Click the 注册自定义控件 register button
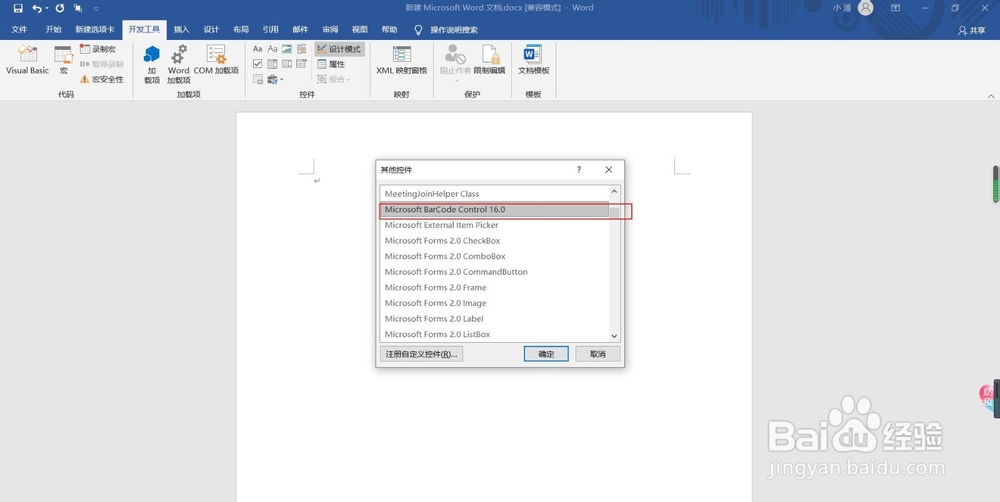This screenshot has width=1000, height=502. point(422,354)
